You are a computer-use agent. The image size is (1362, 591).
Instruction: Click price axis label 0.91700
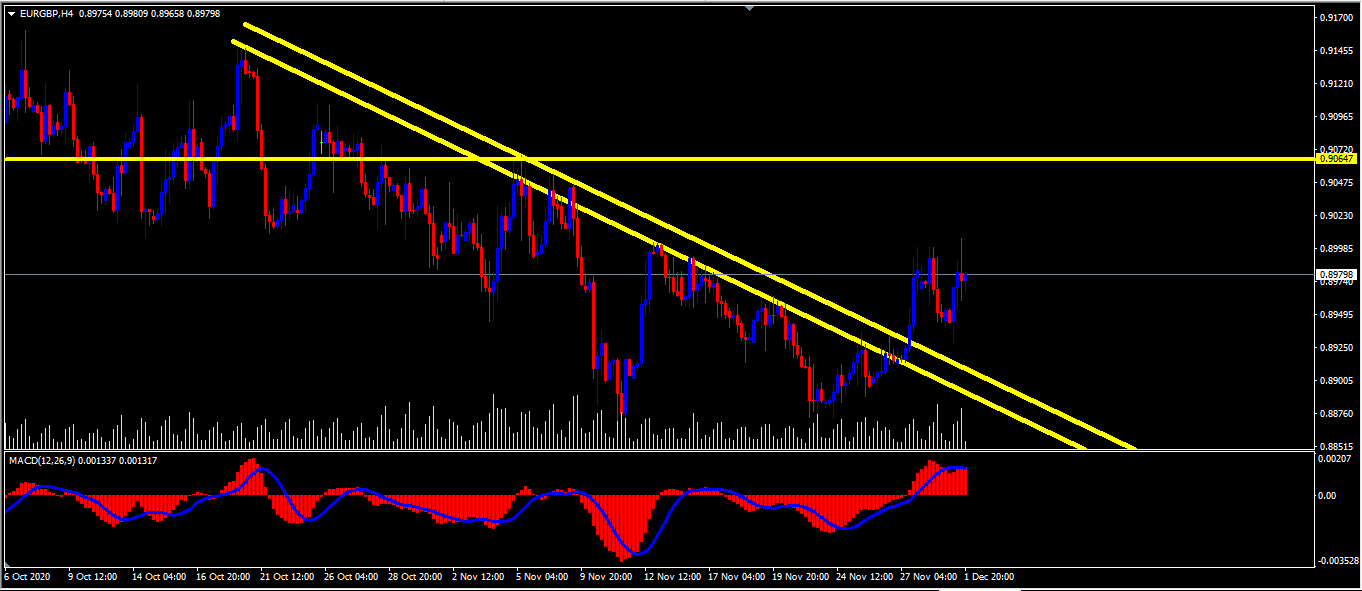[1337, 18]
